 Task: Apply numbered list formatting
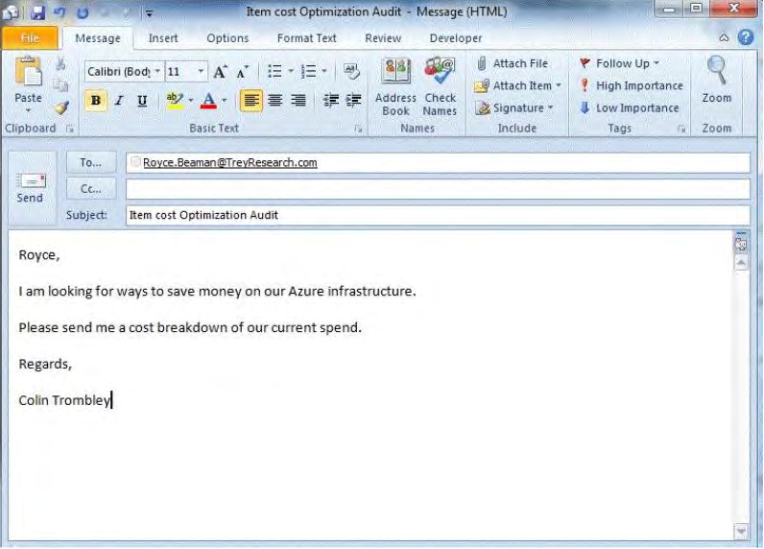coord(308,72)
